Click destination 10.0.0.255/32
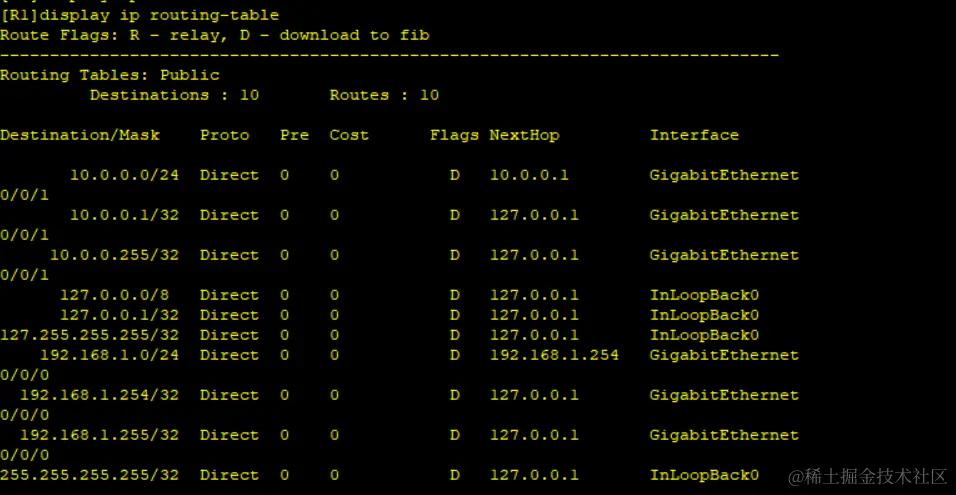 [x=115, y=255]
